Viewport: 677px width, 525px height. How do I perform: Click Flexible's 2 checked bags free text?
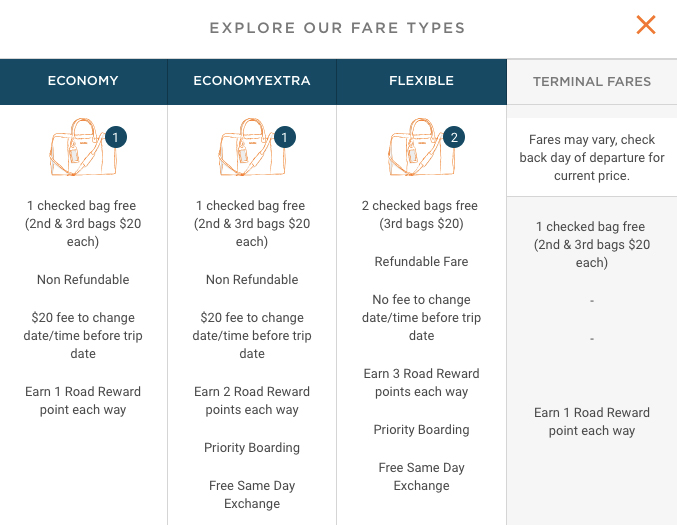click(x=421, y=215)
